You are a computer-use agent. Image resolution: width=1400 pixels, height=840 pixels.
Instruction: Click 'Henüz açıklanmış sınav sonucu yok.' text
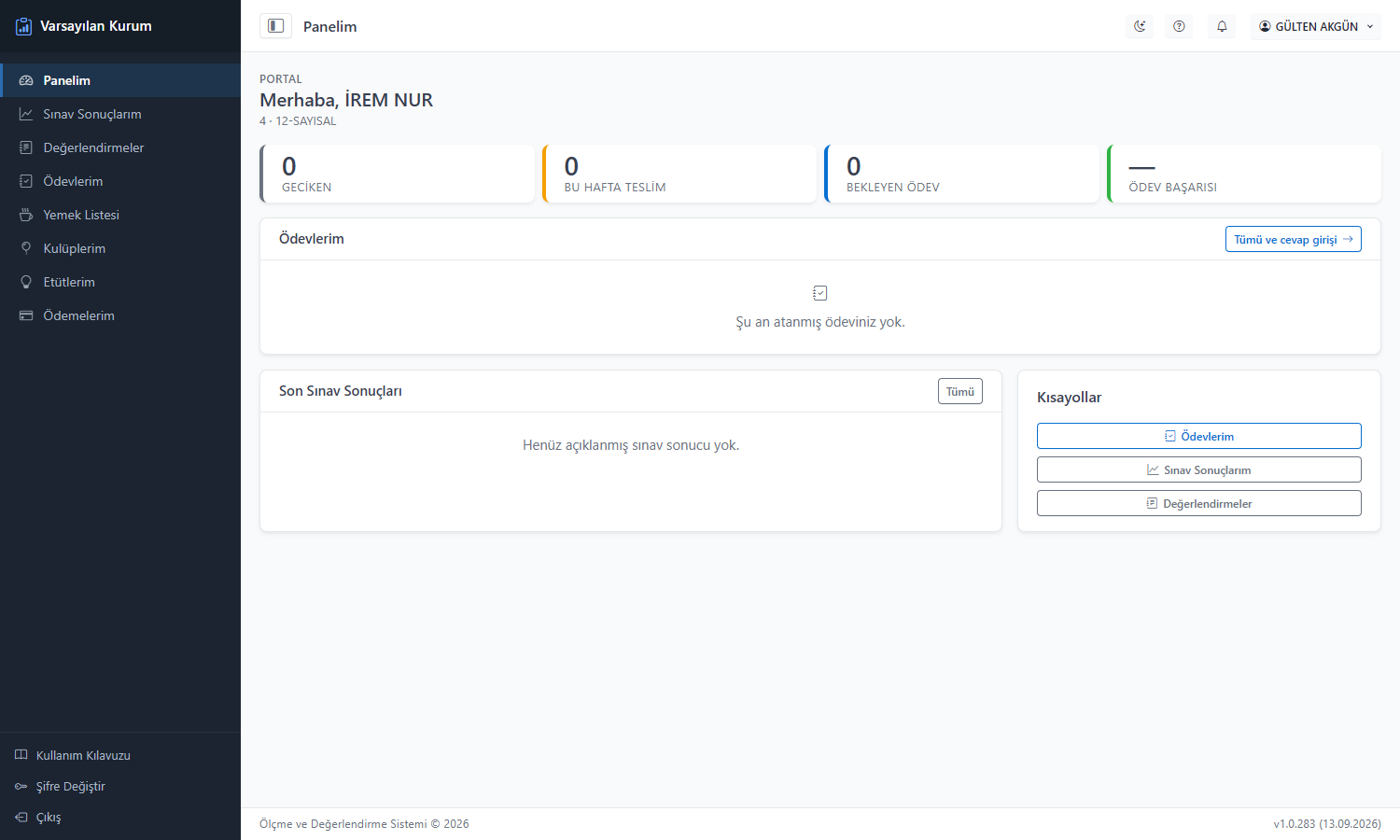pyautogui.click(x=631, y=445)
